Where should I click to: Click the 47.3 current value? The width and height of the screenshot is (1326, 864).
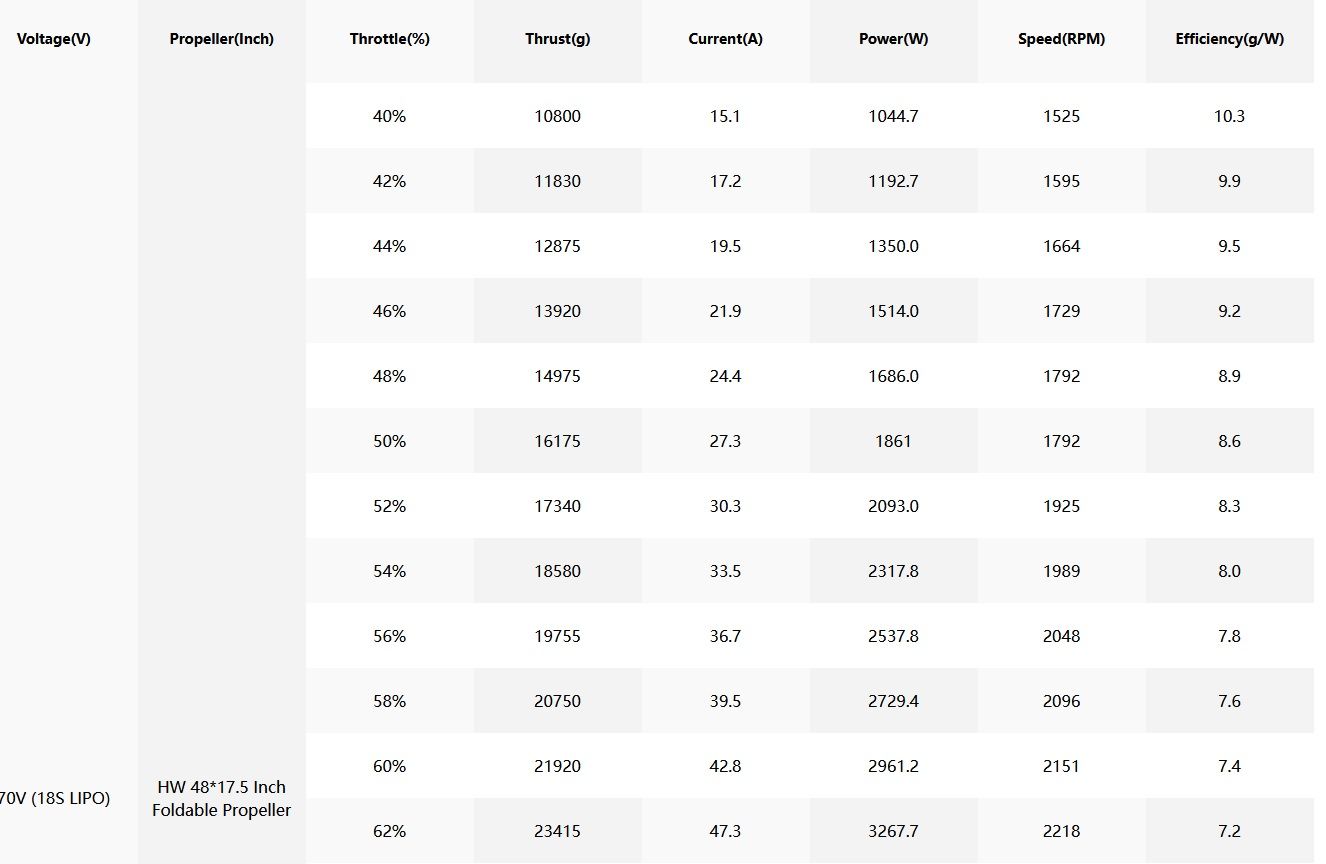726,831
